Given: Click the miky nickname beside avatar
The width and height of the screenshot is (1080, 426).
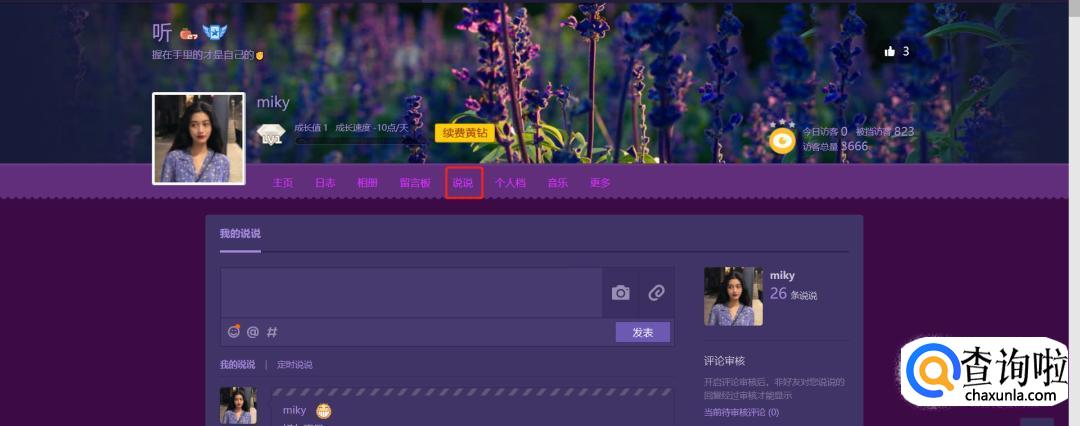Looking at the screenshot, I should [x=273, y=103].
